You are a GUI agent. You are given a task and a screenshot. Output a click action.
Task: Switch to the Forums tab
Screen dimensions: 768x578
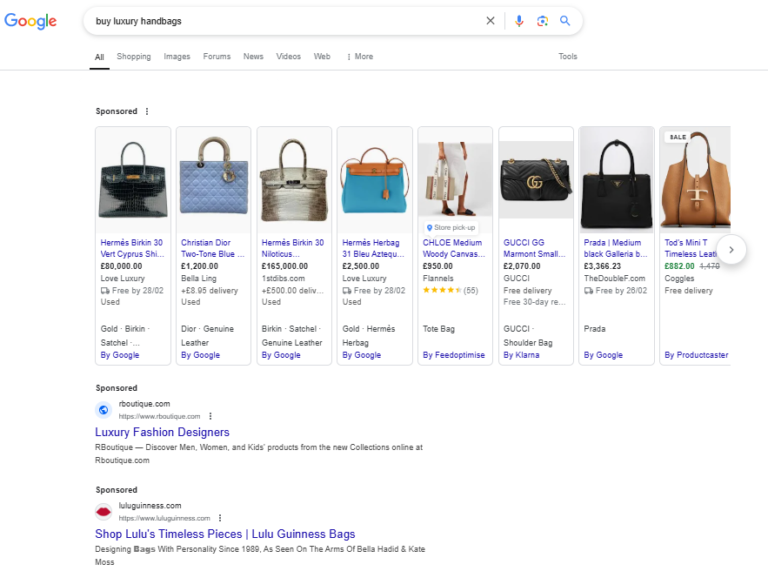[x=216, y=56]
